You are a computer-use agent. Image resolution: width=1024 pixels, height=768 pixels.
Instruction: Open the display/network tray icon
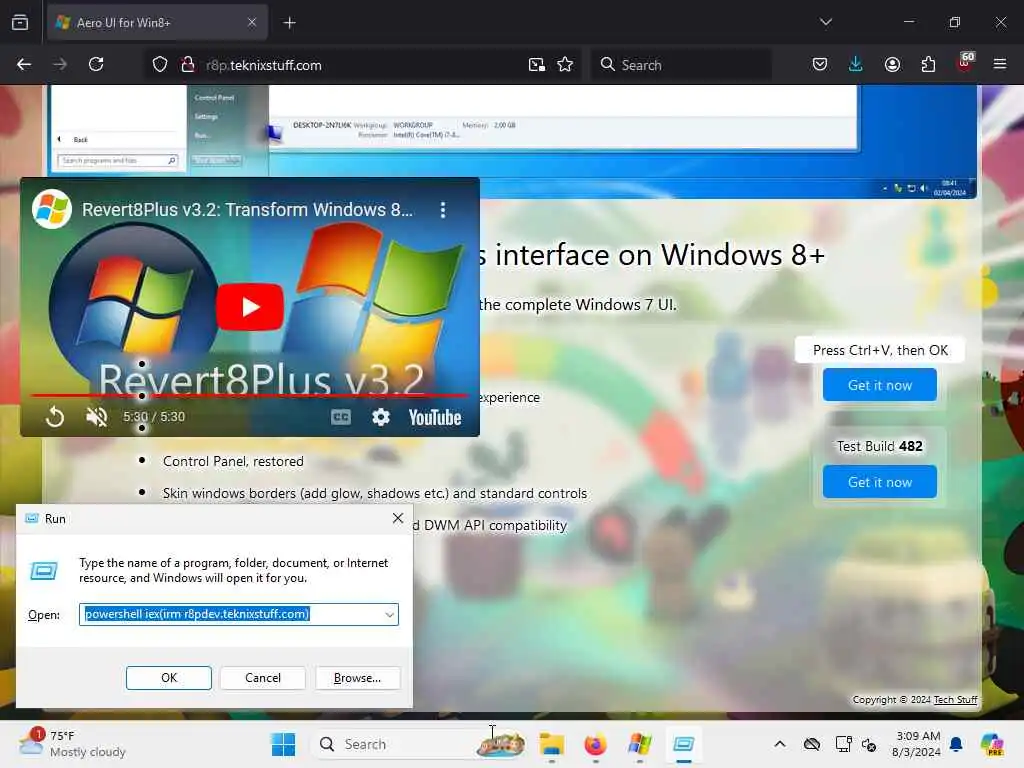pyautogui.click(x=843, y=744)
